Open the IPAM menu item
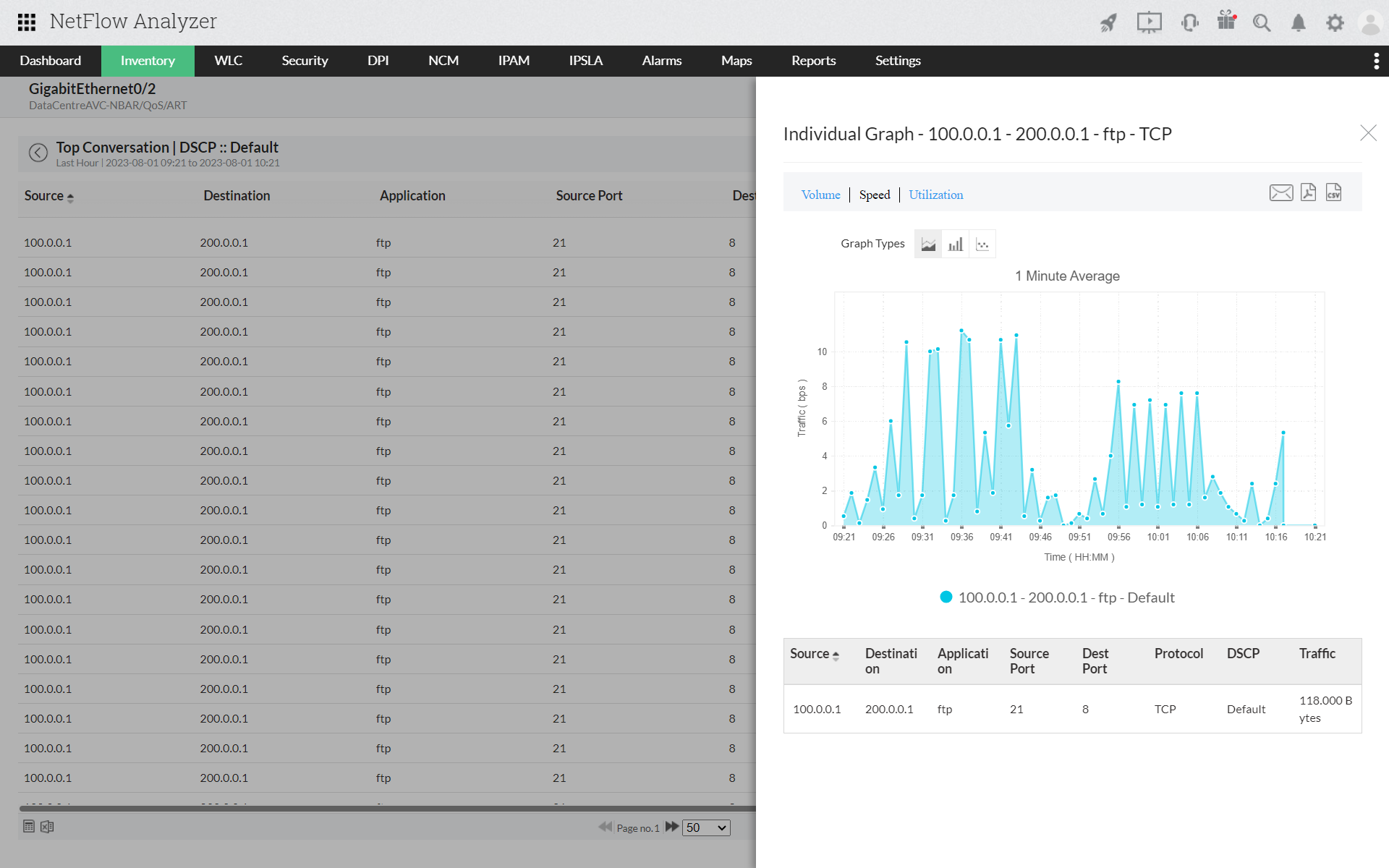1389x868 pixels. click(x=514, y=61)
